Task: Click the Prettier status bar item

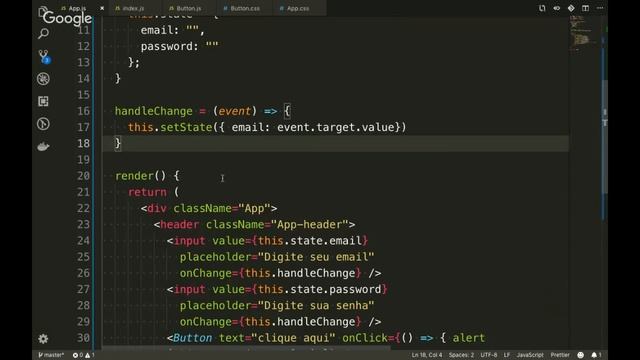Action: pyautogui.click(x=560, y=355)
